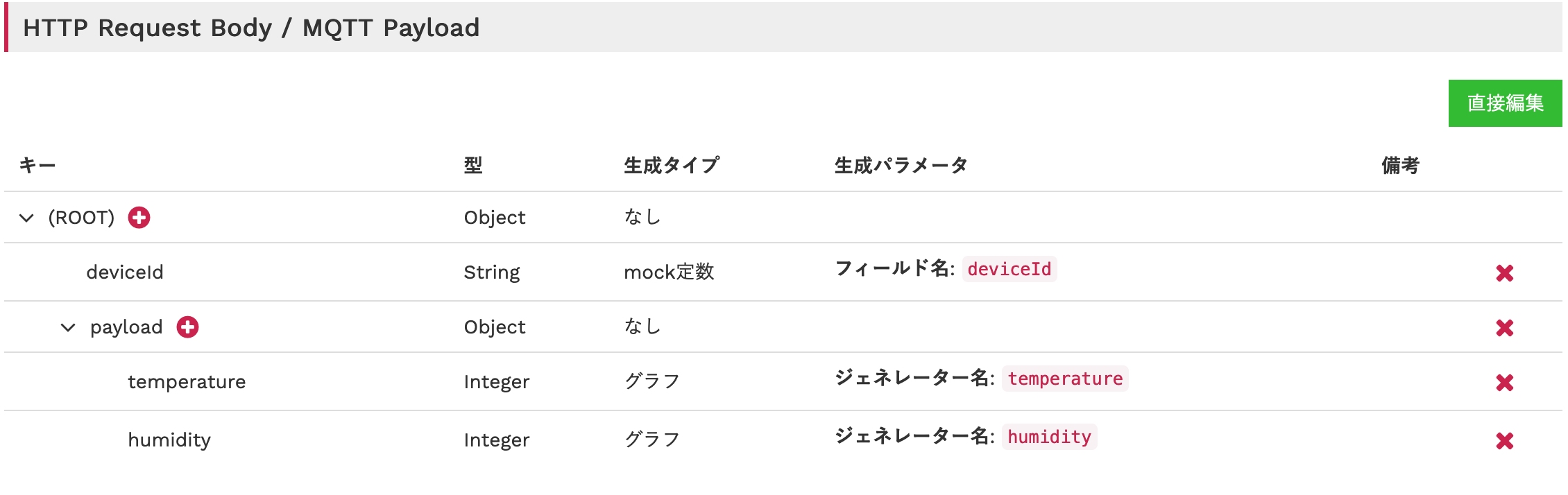Click the Integer type of humidity row

pos(497,440)
